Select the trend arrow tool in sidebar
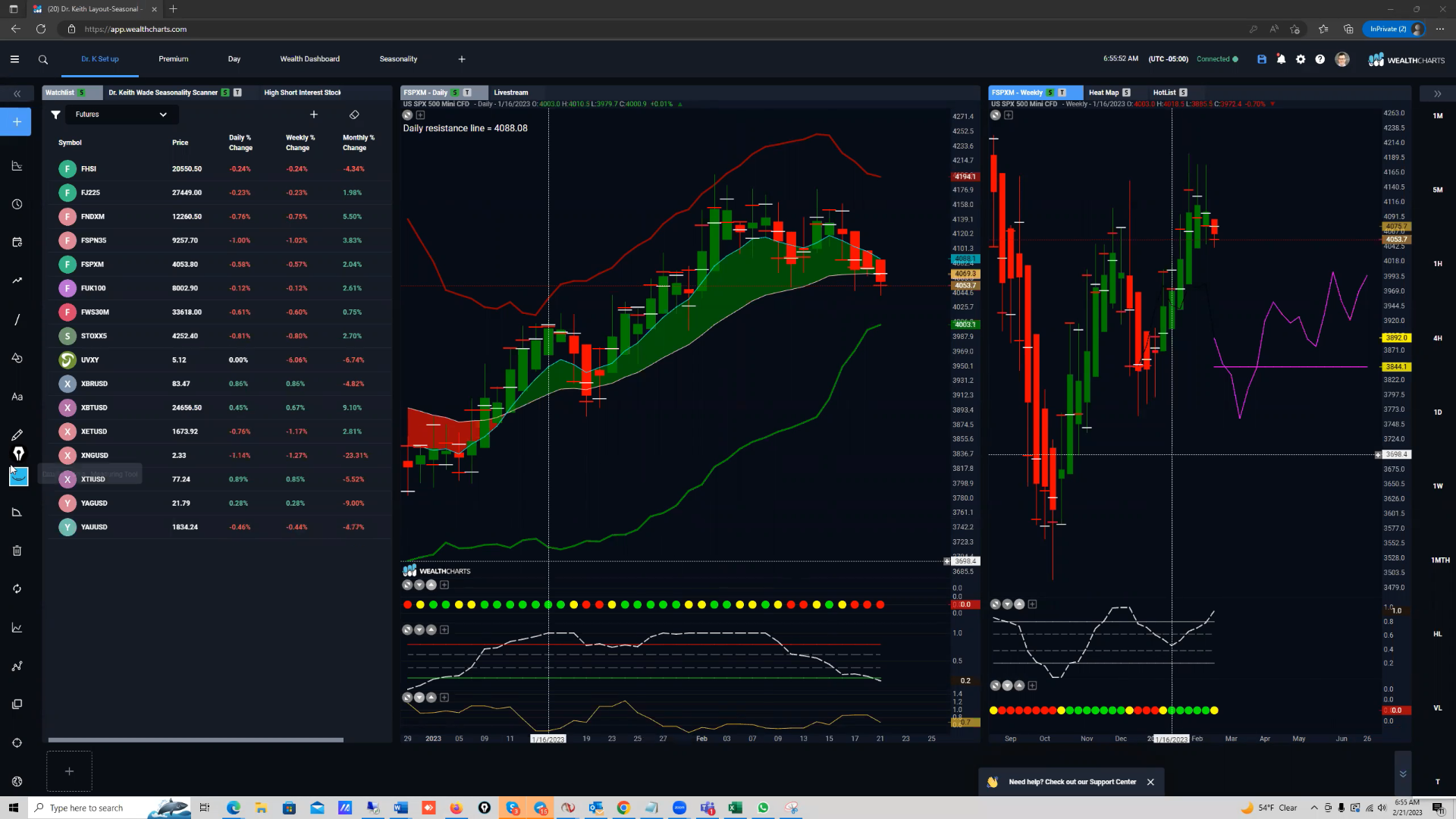The image size is (1456, 819). pos(17,281)
